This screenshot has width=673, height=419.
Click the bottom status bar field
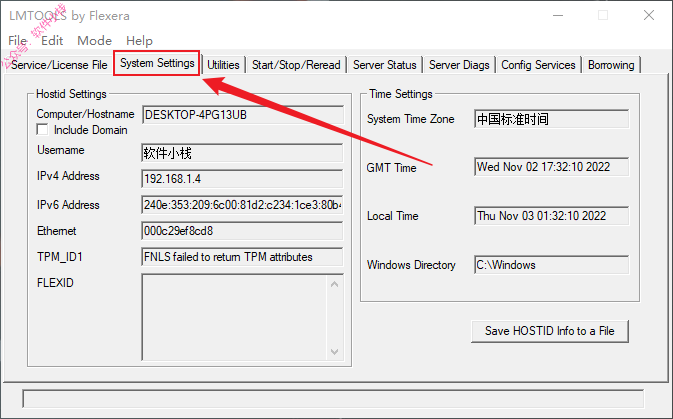(x=333, y=399)
